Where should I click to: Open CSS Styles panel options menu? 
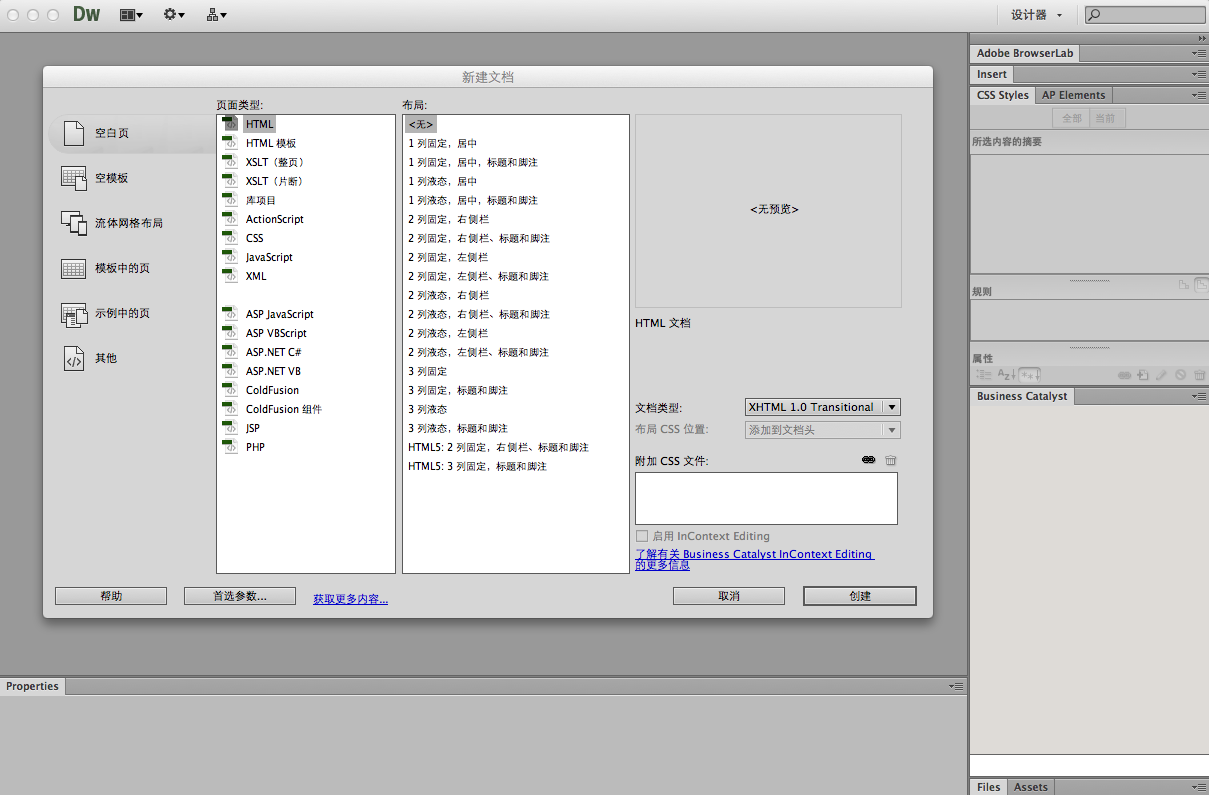[1199, 95]
